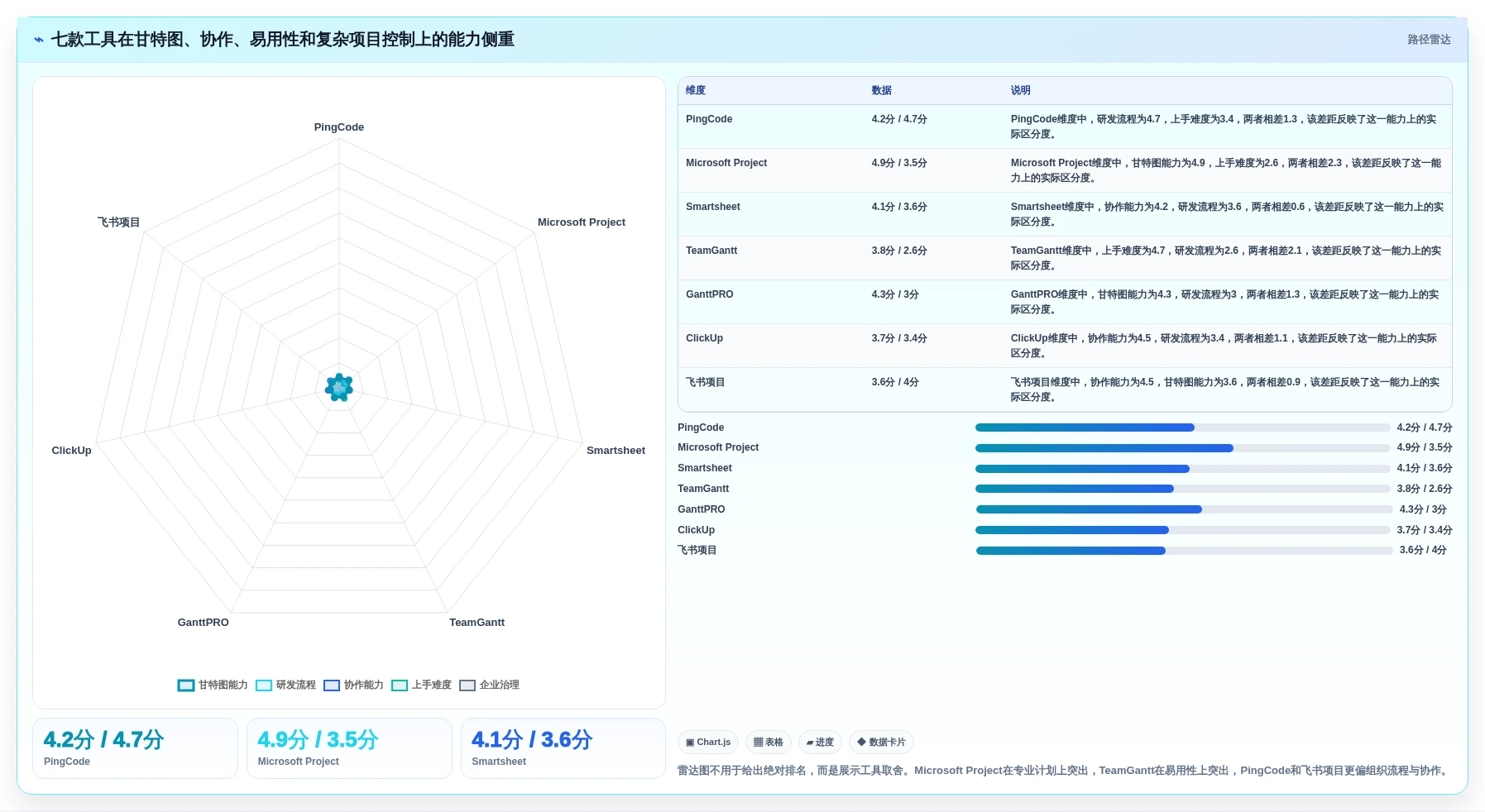This screenshot has height=812, width=1485.
Task: Select the 维度 column header
Action: pyautogui.click(x=696, y=90)
